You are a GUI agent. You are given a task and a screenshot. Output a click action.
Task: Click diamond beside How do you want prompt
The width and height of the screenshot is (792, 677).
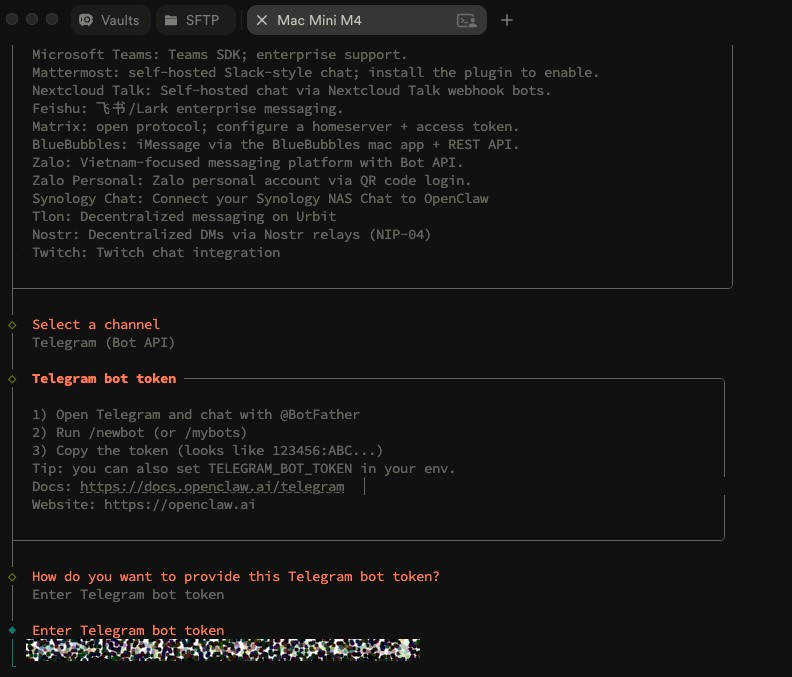[12, 577]
